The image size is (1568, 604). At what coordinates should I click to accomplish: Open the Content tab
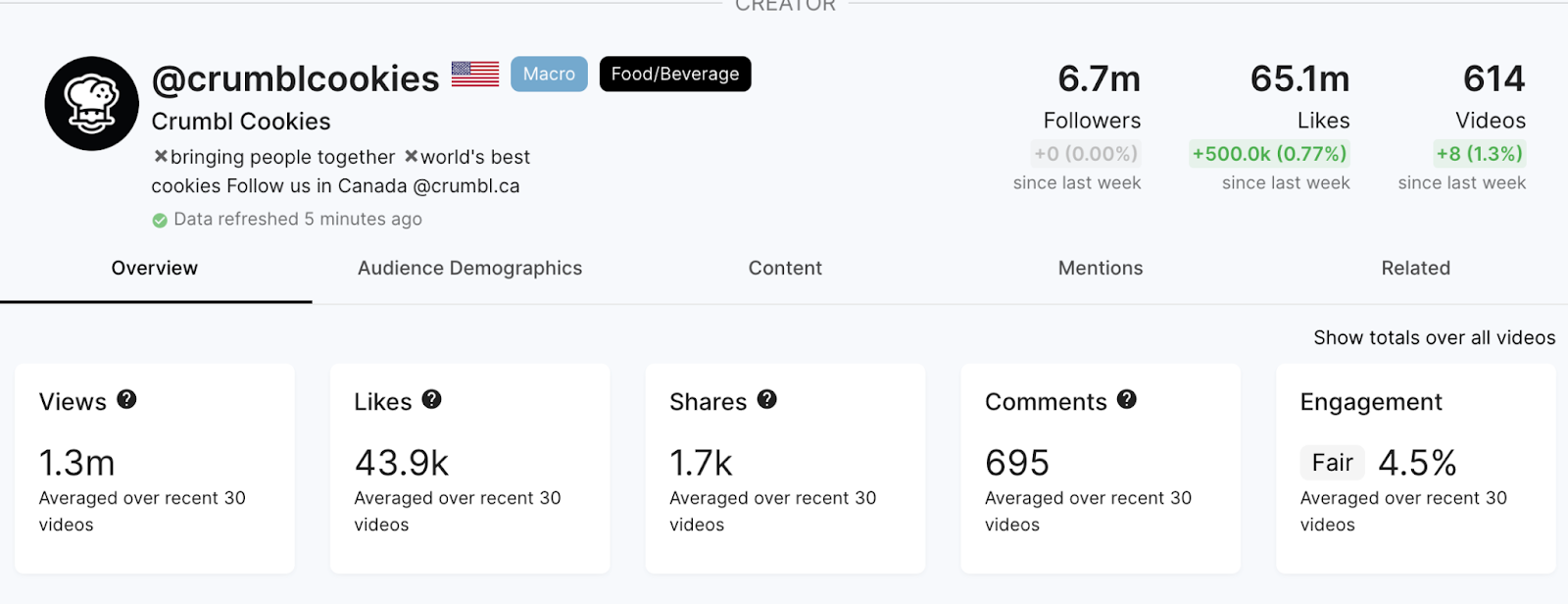coord(785,268)
